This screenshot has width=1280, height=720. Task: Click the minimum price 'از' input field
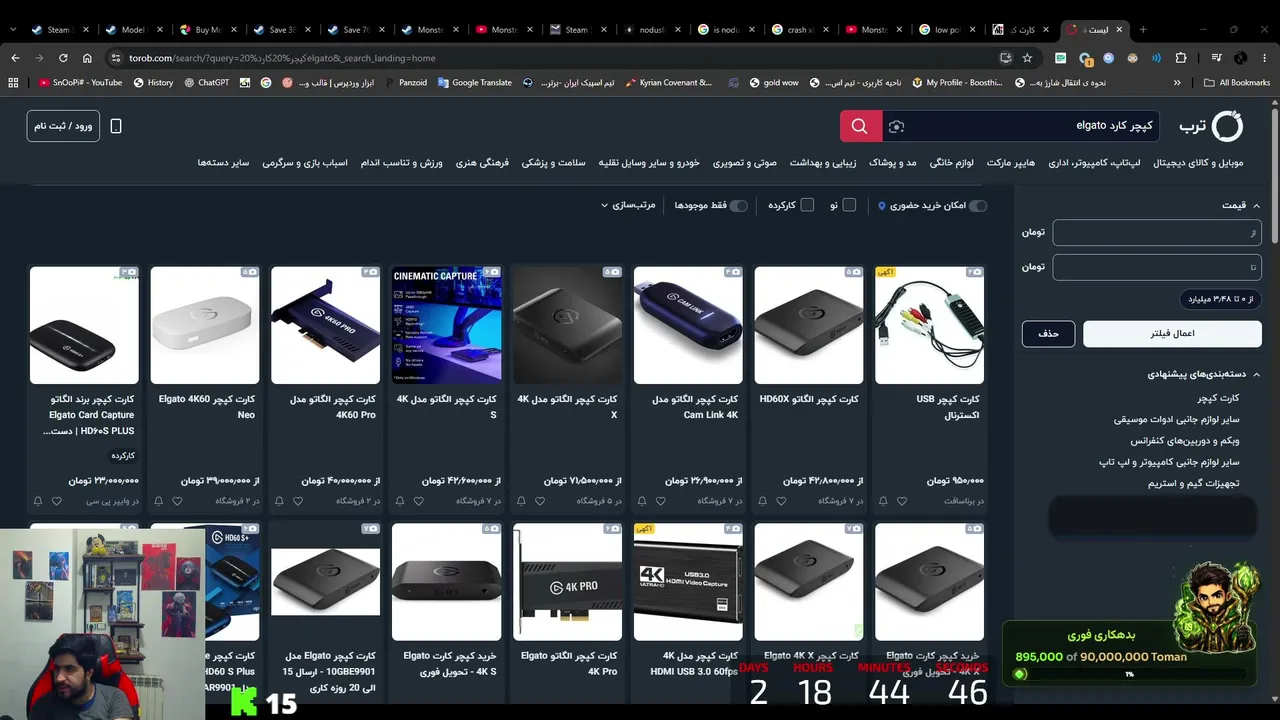[x=1157, y=232]
